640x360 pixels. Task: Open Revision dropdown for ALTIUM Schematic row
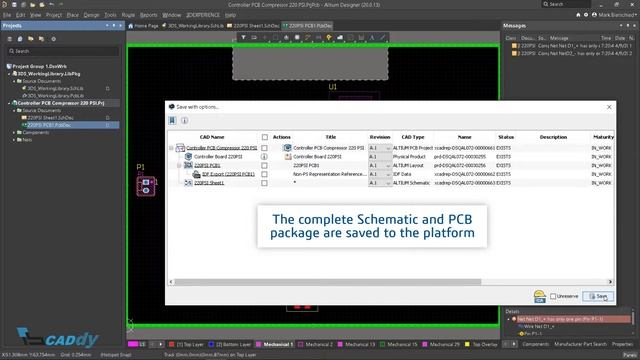pos(388,183)
